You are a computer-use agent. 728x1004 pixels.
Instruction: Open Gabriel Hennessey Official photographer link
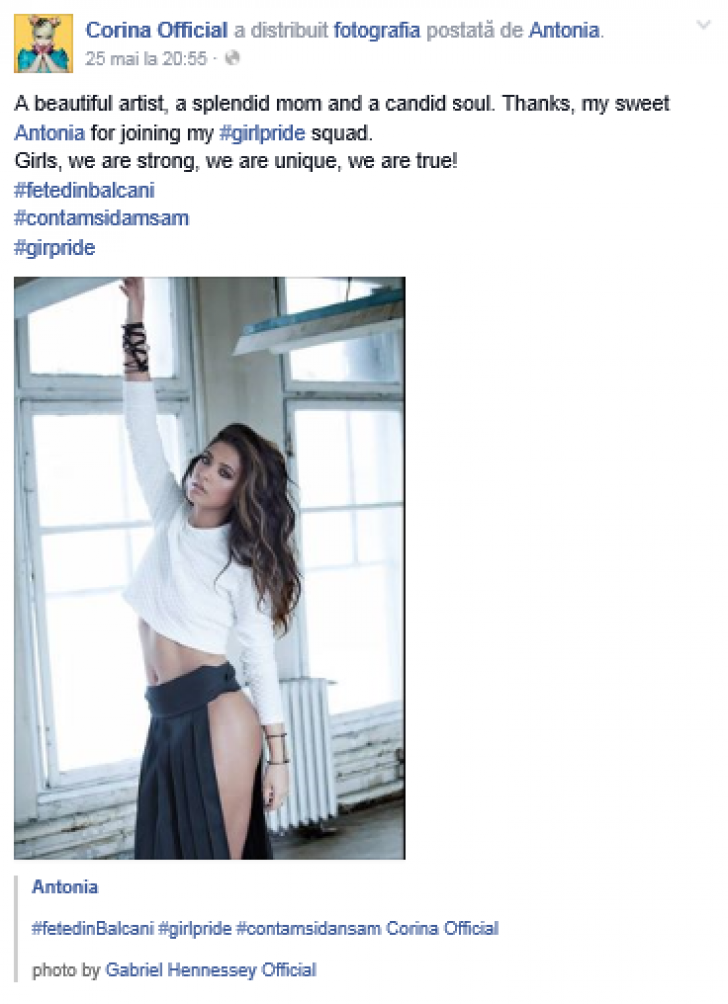(x=211, y=970)
